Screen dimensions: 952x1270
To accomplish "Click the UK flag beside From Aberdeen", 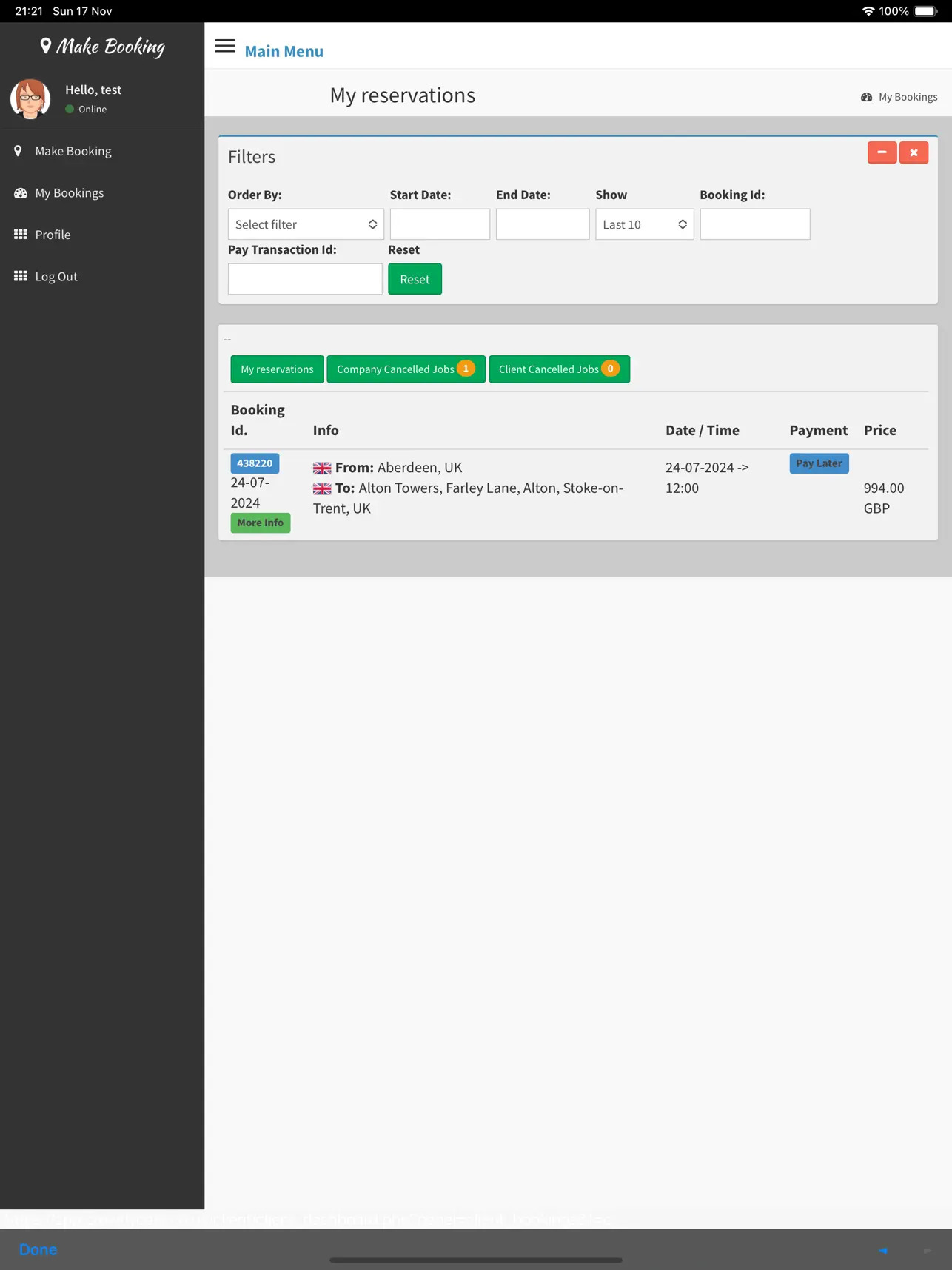I will coord(322,468).
